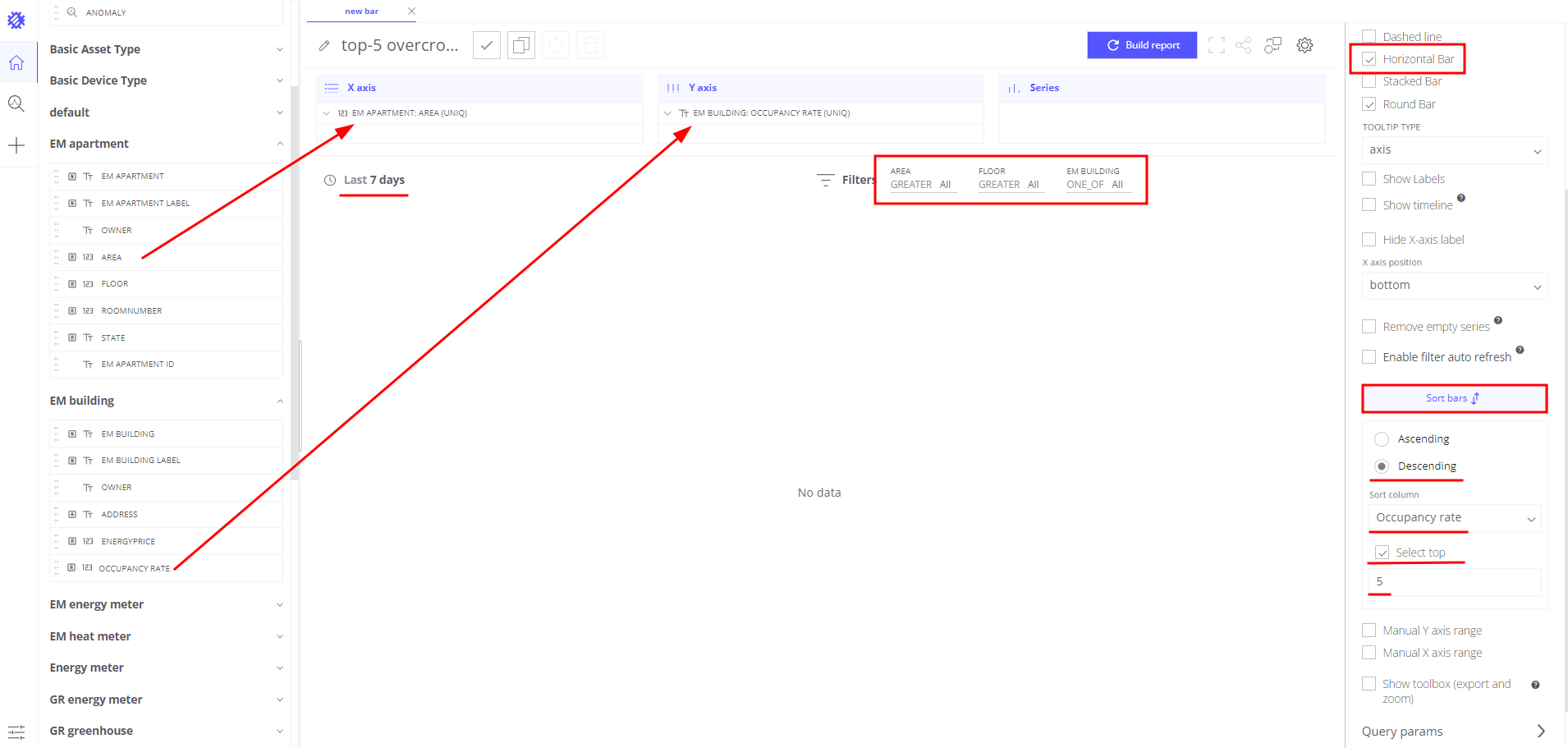Select the Ascending radio button
The width and height of the screenshot is (1568, 748).
pyautogui.click(x=1381, y=438)
